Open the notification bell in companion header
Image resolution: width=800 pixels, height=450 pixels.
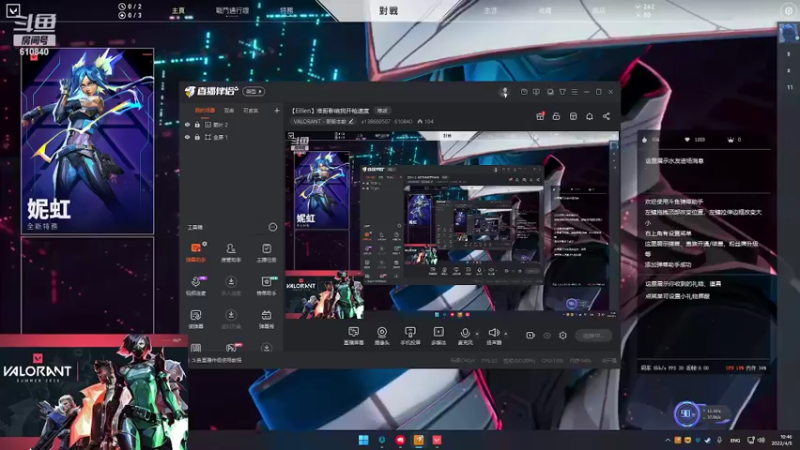[x=589, y=116]
